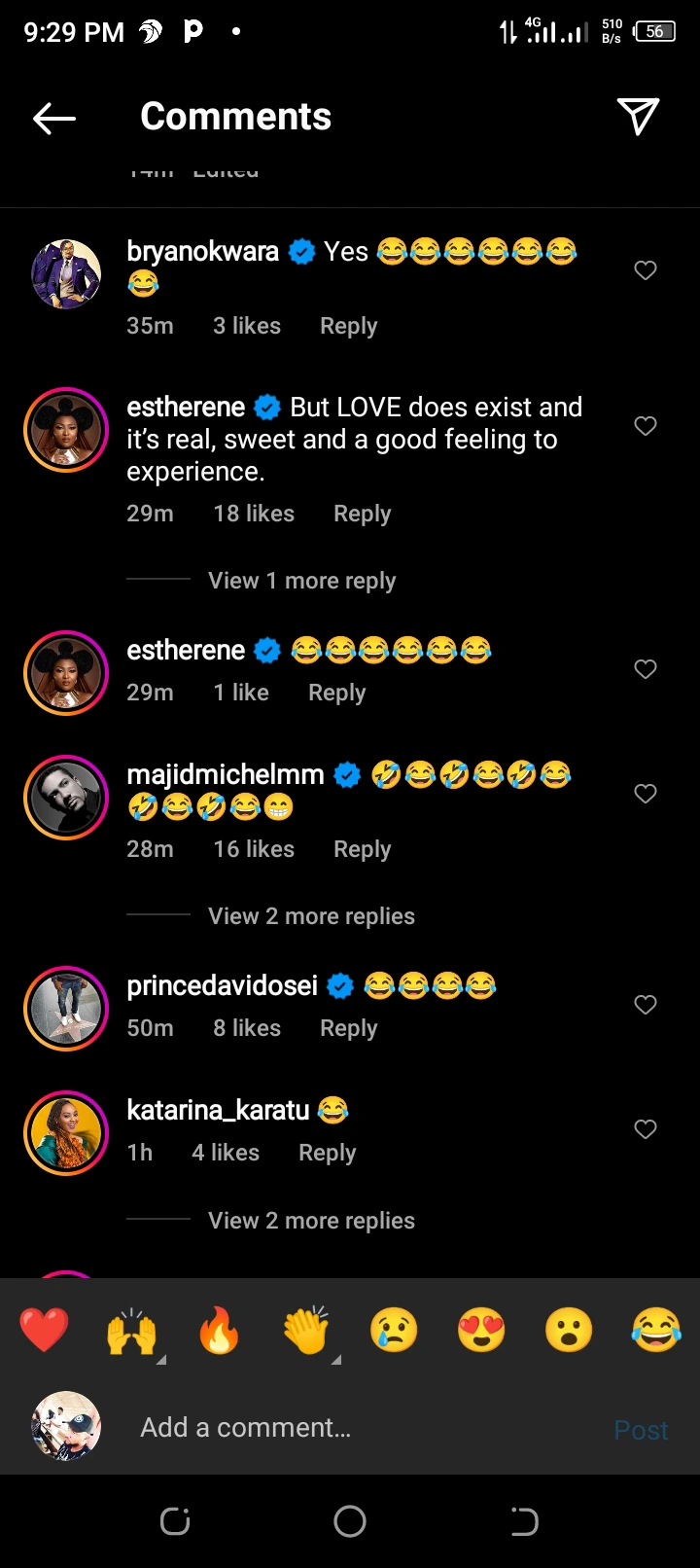Insert the clapping hands emoji reaction
This screenshot has height=1568, width=700.
coord(307,1330)
